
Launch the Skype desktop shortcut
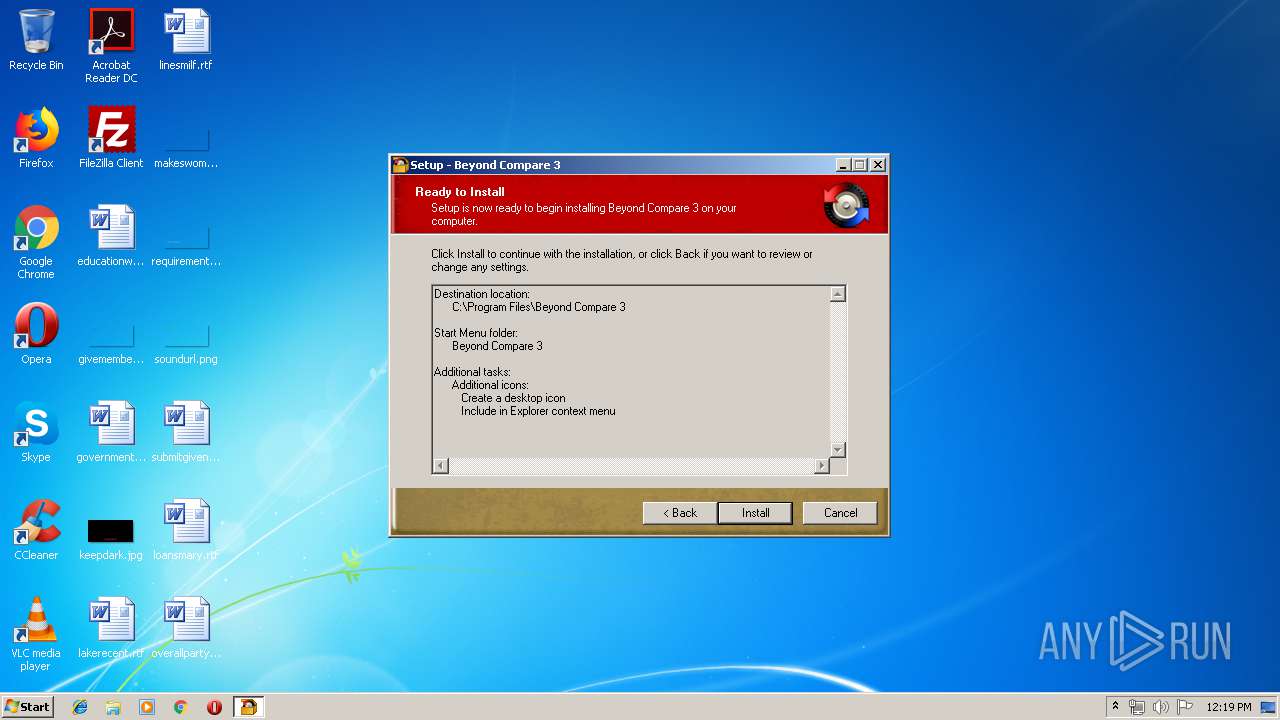[36, 432]
